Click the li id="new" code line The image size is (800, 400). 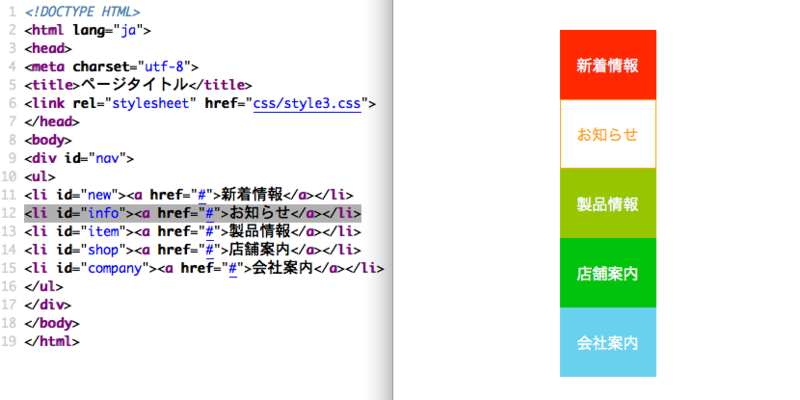(x=189, y=195)
